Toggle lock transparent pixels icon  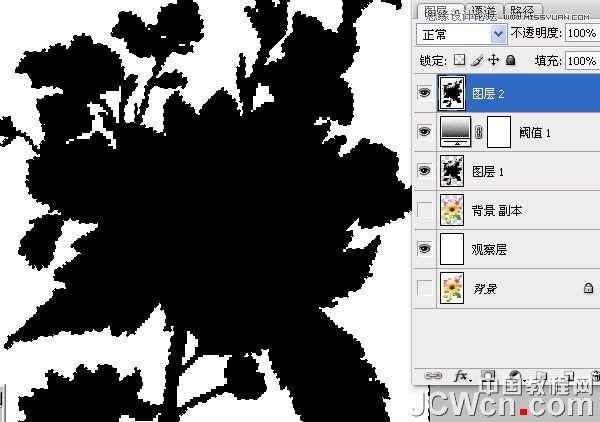(459, 60)
